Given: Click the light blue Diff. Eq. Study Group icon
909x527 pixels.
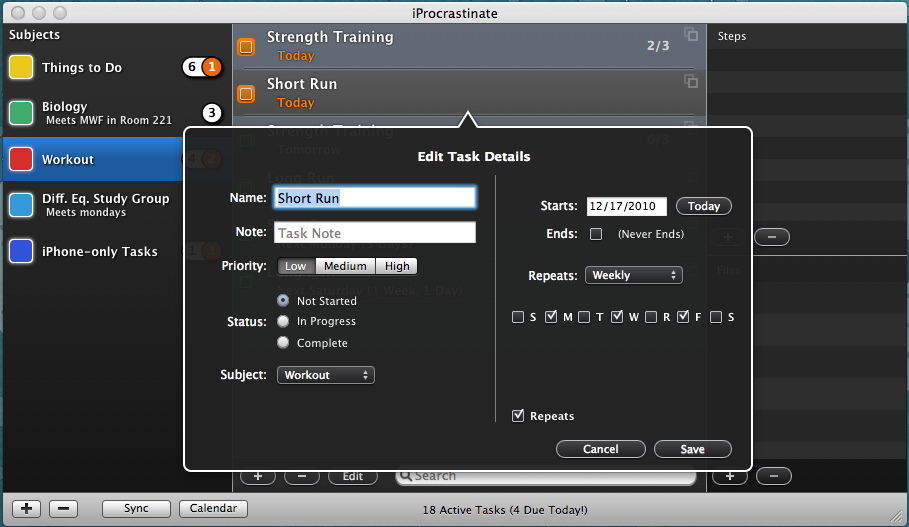Looking at the screenshot, I should [x=21, y=205].
